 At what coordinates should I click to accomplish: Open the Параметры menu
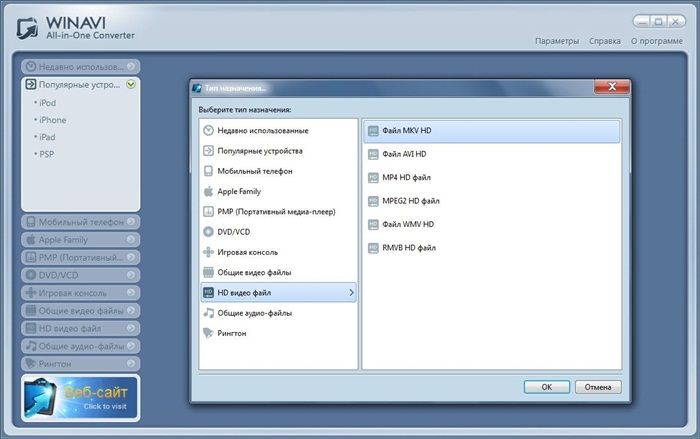point(557,41)
